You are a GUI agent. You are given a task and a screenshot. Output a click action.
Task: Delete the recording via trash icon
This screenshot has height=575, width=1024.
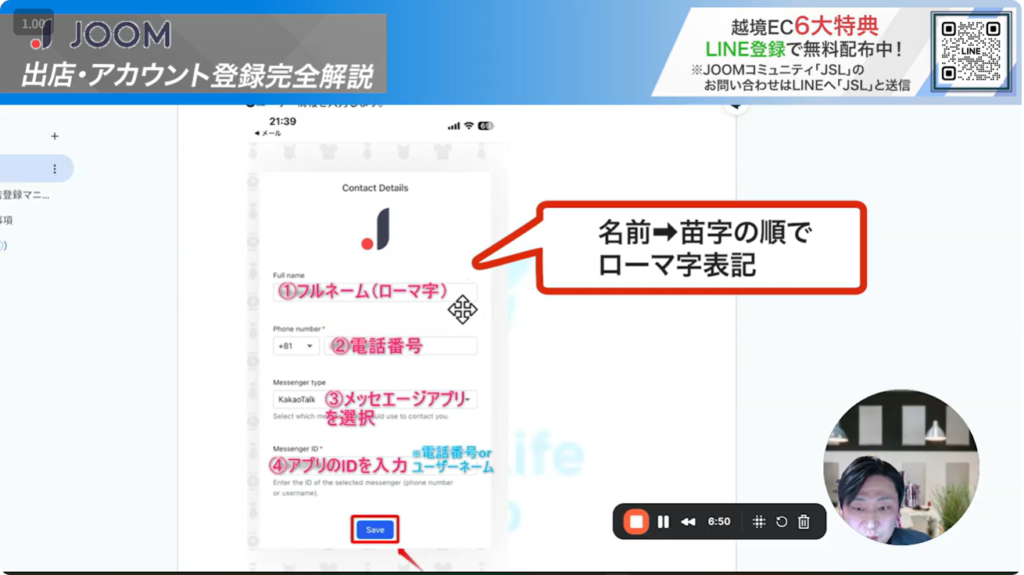[804, 522]
